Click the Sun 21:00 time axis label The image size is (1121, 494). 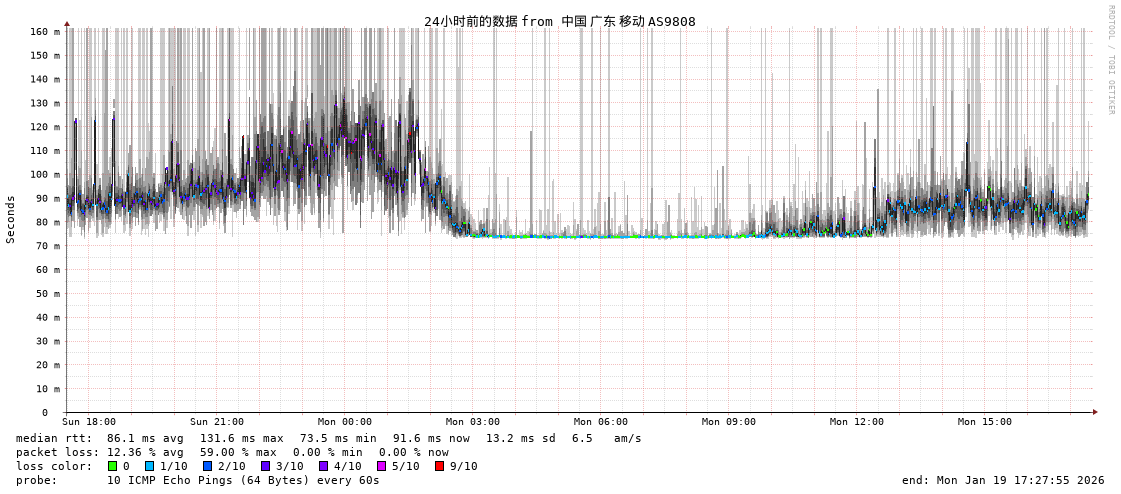click(217, 422)
